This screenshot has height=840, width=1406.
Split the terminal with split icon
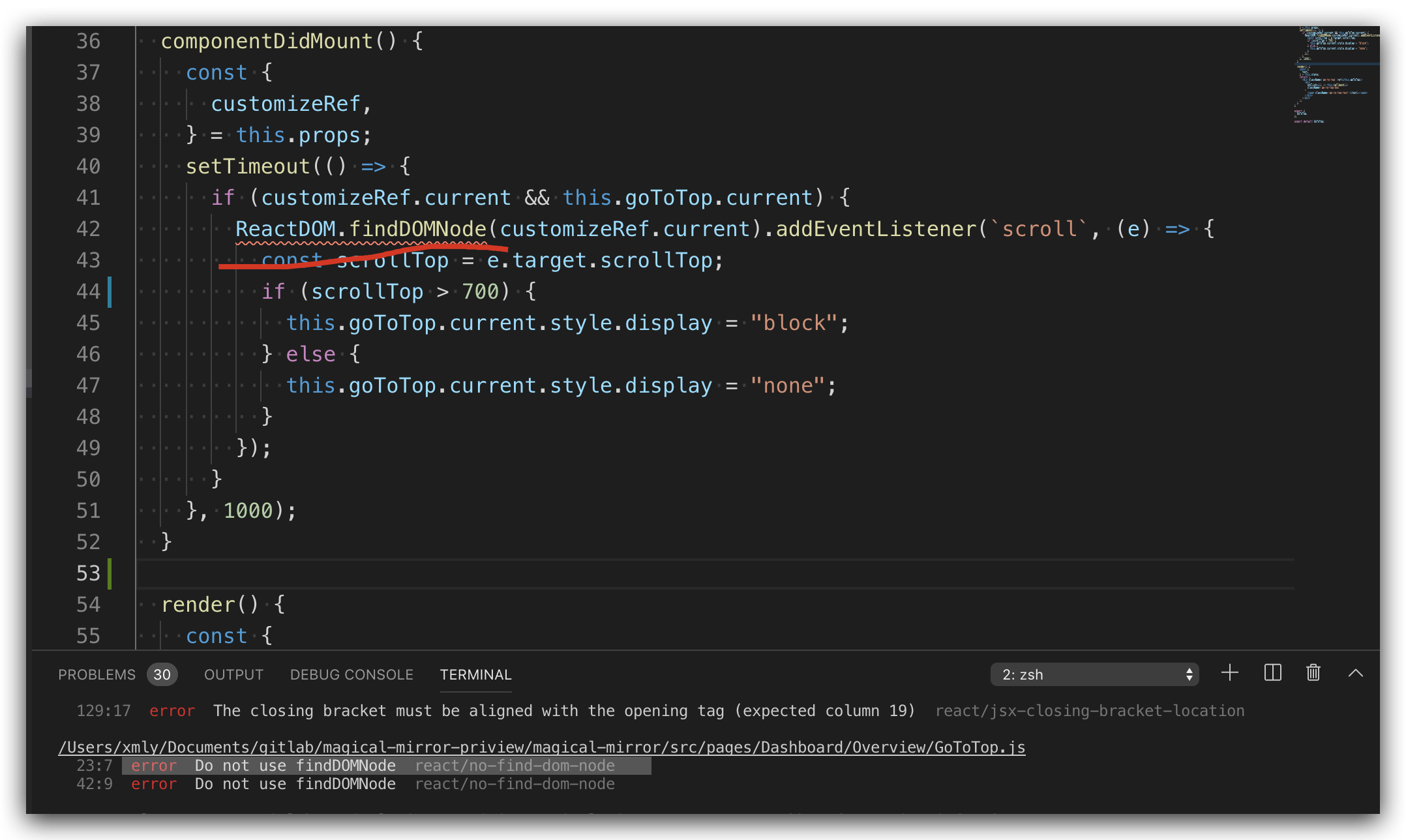tap(1272, 673)
